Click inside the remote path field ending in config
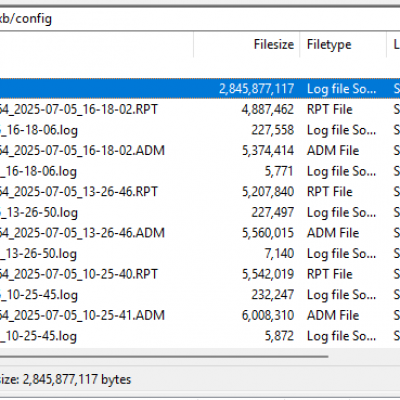The height and width of the screenshot is (400, 400). pyautogui.click(x=200, y=19)
